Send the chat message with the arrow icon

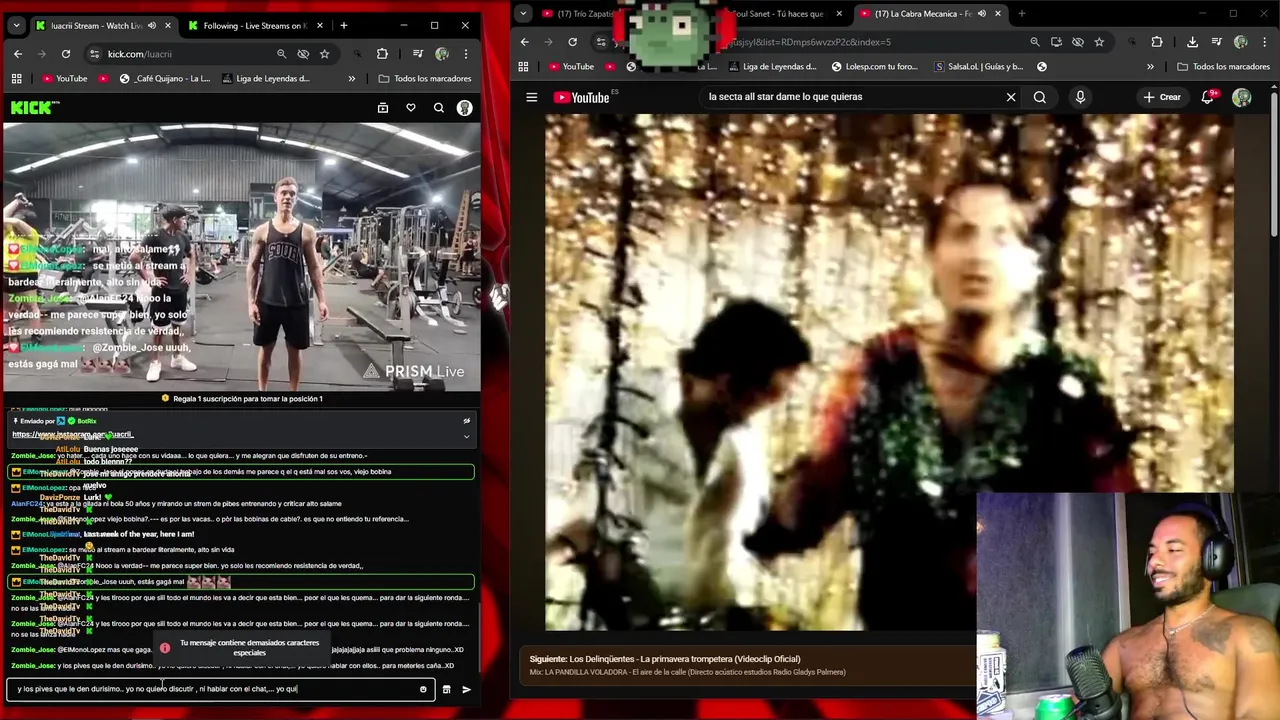coord(466,689)
